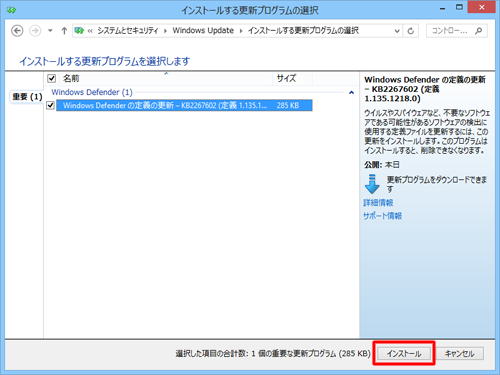
Task: Minimize the update selection window
Action: click(x=442, y=8)
